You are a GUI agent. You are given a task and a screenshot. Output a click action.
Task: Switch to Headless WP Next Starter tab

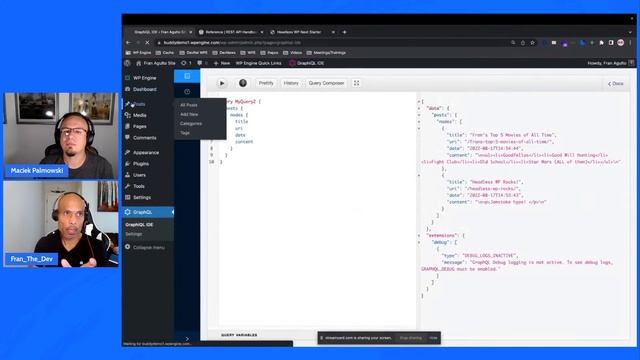point(301,32)
